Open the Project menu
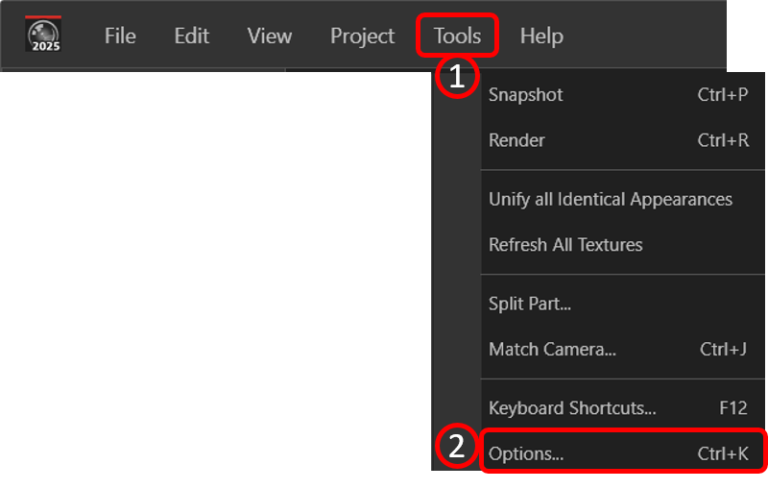768x489 pixels. (362, 36)
